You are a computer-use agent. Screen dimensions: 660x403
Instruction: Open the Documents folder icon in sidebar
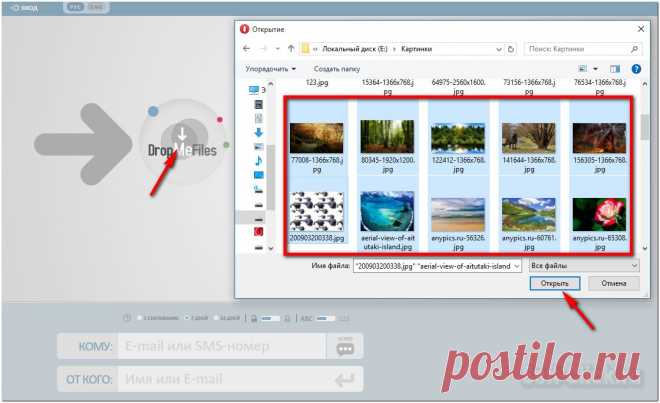pyautogui.click(x=258, y=119)
